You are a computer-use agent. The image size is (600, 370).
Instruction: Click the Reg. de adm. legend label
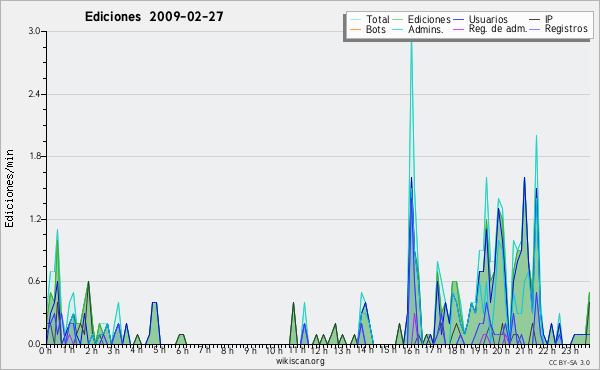coord(498,29)
